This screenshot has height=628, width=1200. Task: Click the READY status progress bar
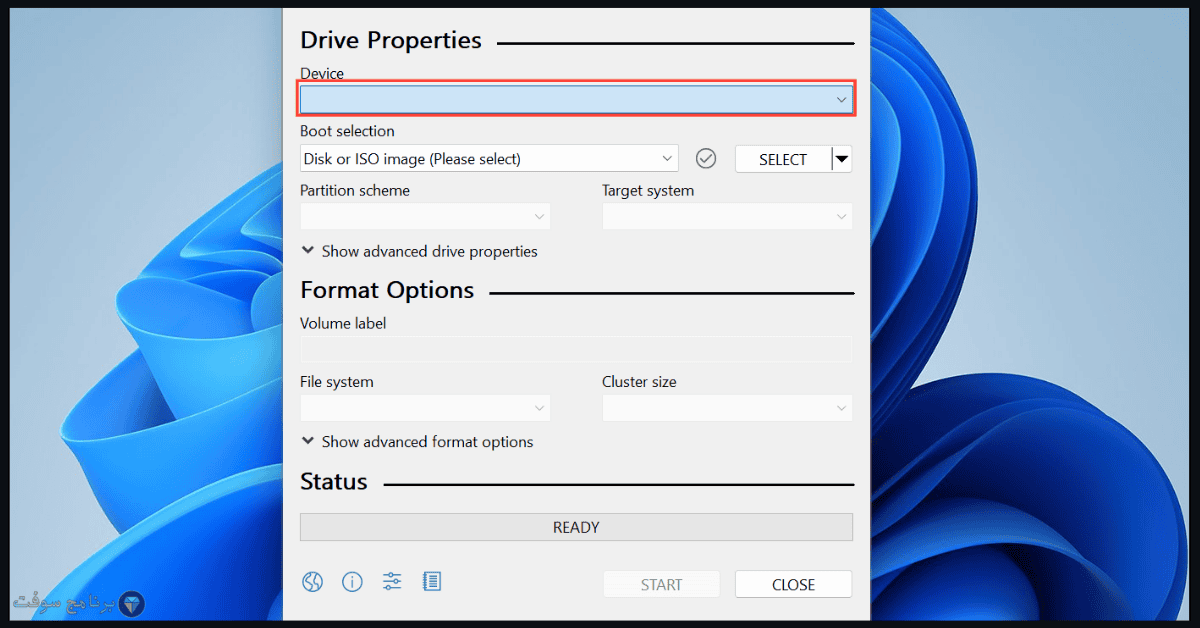point(576,527)
